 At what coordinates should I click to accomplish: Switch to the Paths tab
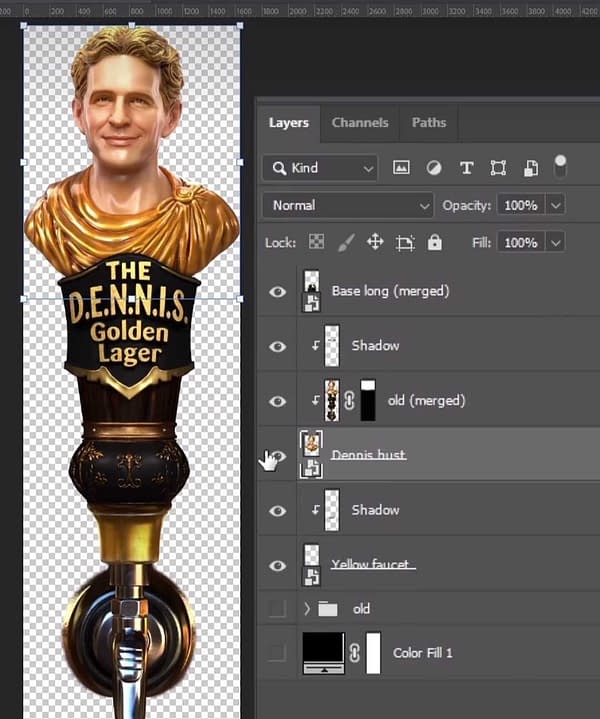pos(429,122)
